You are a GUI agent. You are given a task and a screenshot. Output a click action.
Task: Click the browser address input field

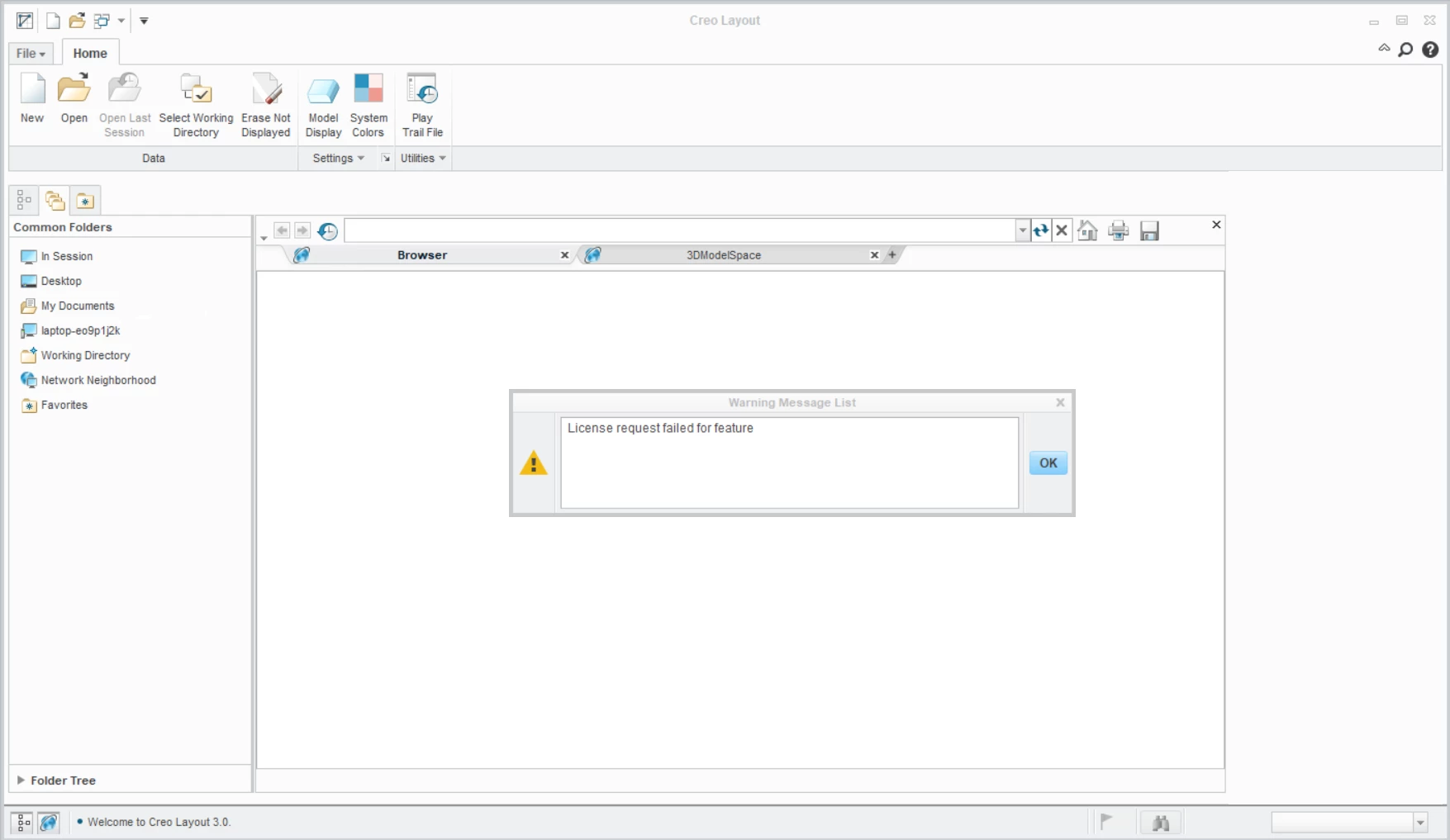(x=680, y=230)
